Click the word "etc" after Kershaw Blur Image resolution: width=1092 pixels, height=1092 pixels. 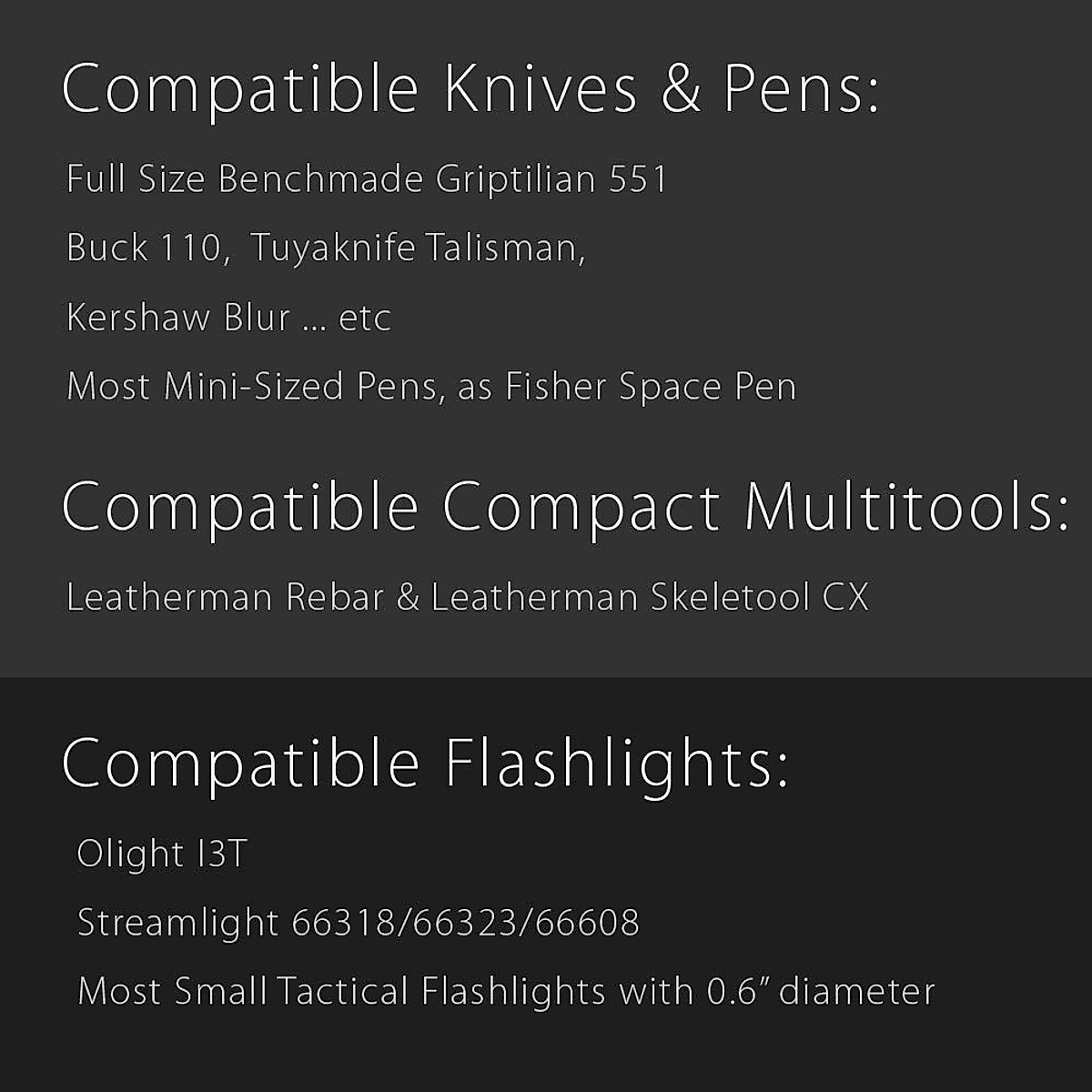pos(365,318)
